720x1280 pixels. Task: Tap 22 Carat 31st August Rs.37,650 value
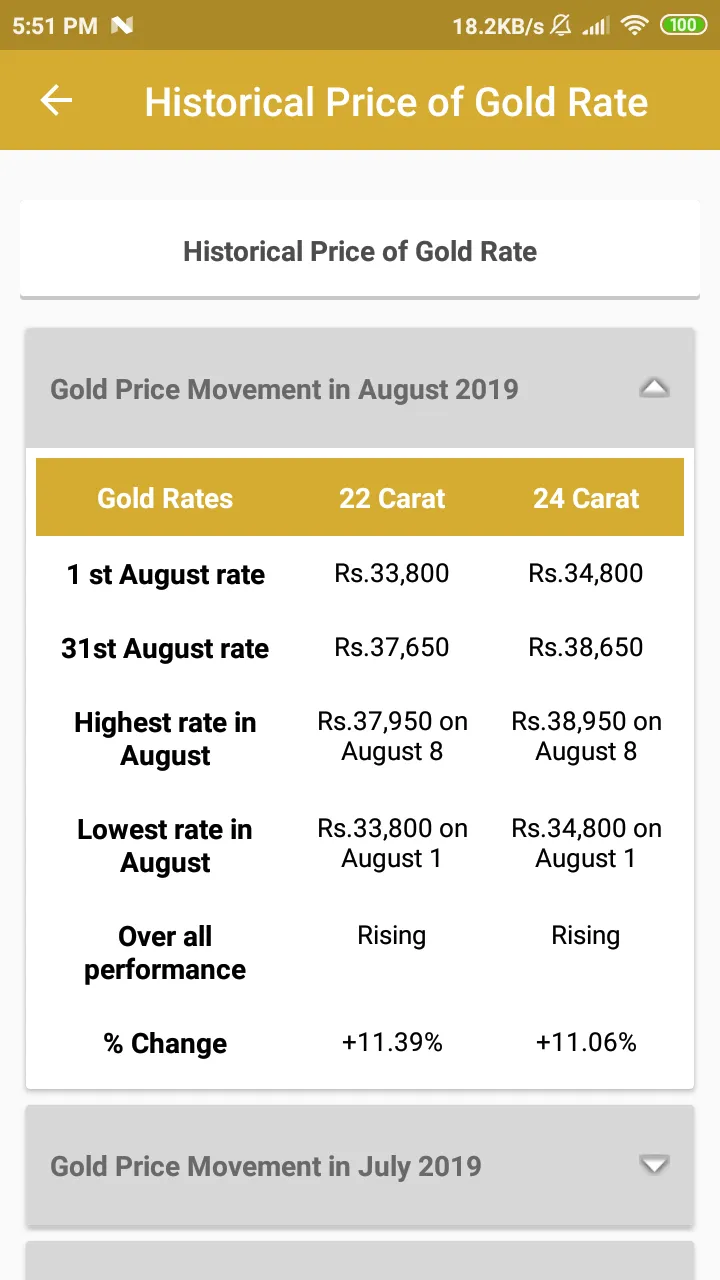tap(392, 647)
